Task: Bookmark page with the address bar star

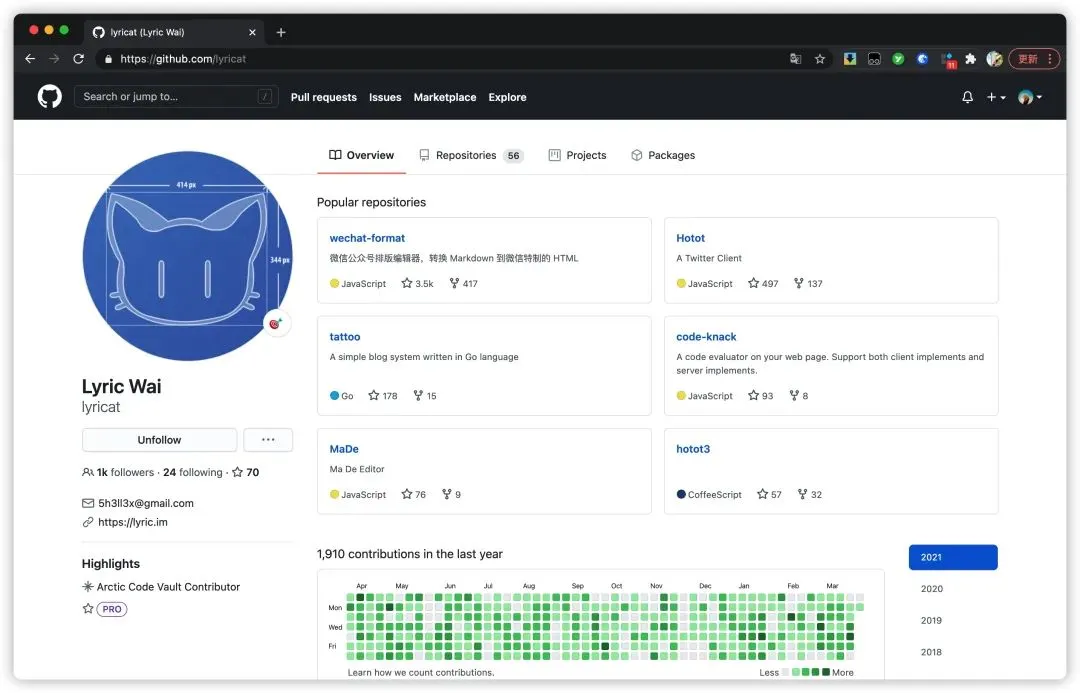Action: (820, 59)
